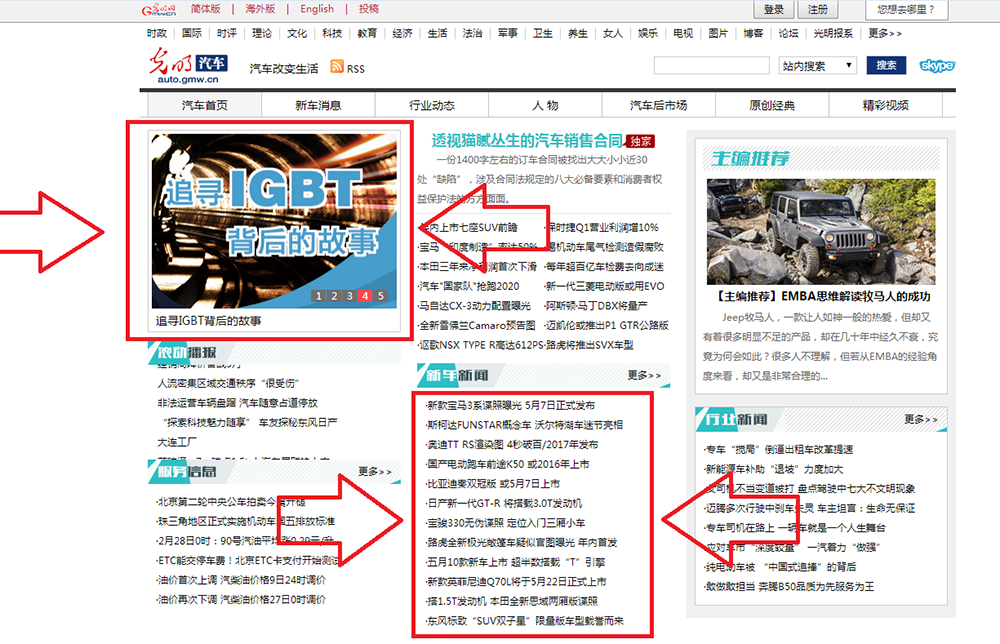Click the small 光明网 logo at top-left
Viewport: 1000px width, 644px height.
158,9
